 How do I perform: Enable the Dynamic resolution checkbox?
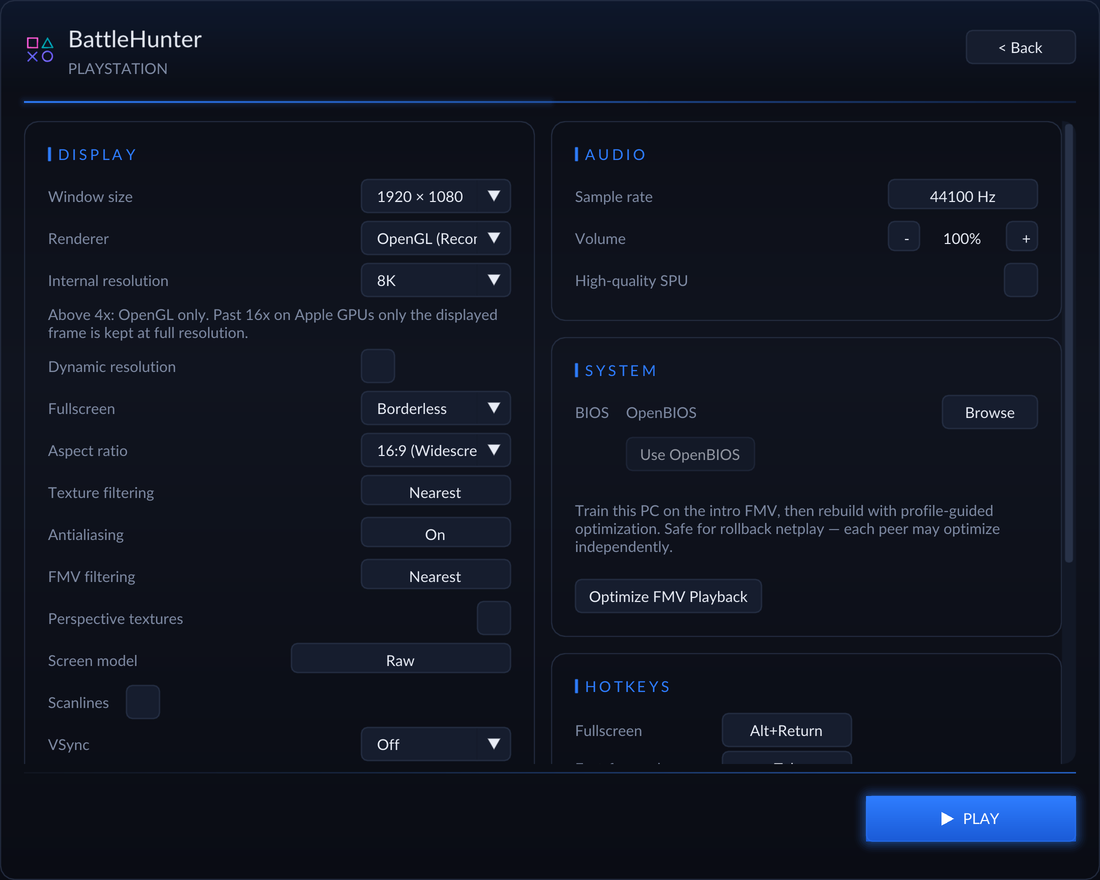pos(378,366)
